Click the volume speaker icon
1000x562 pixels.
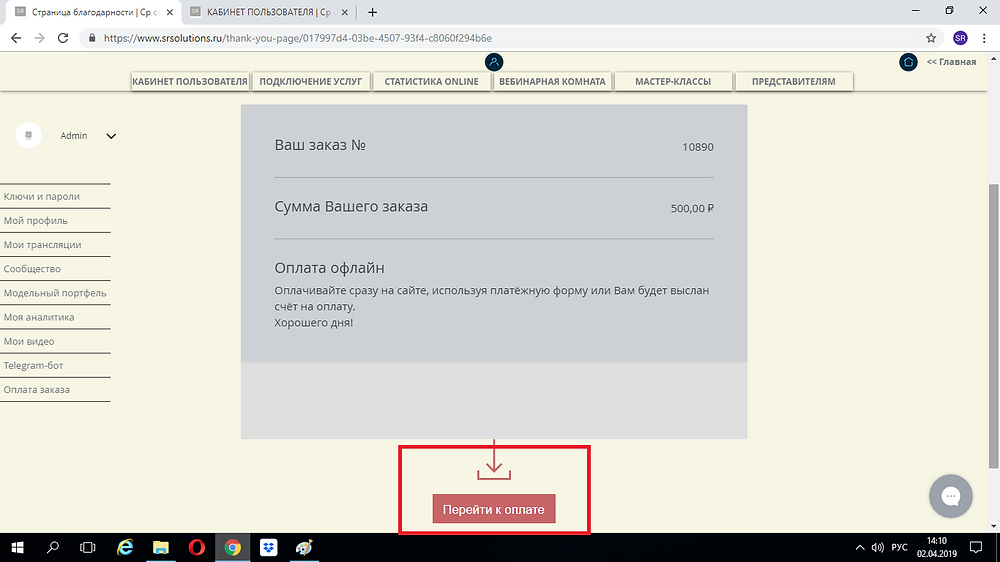click(878, 547)
